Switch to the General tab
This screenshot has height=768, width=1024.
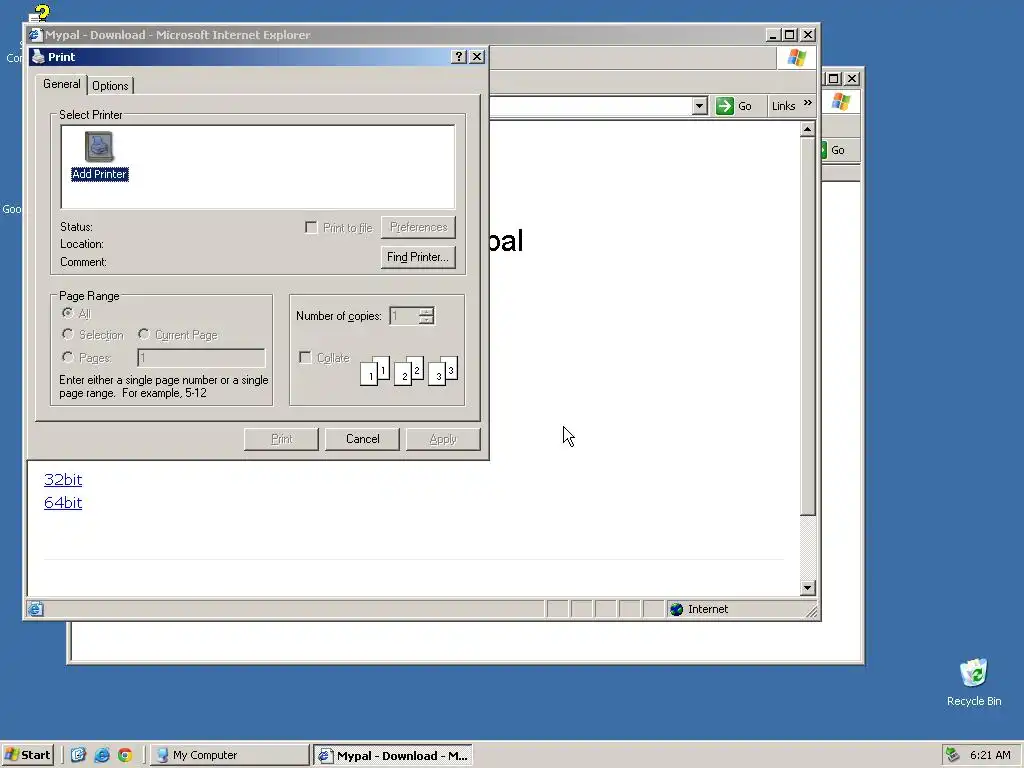tap(62, 84)
